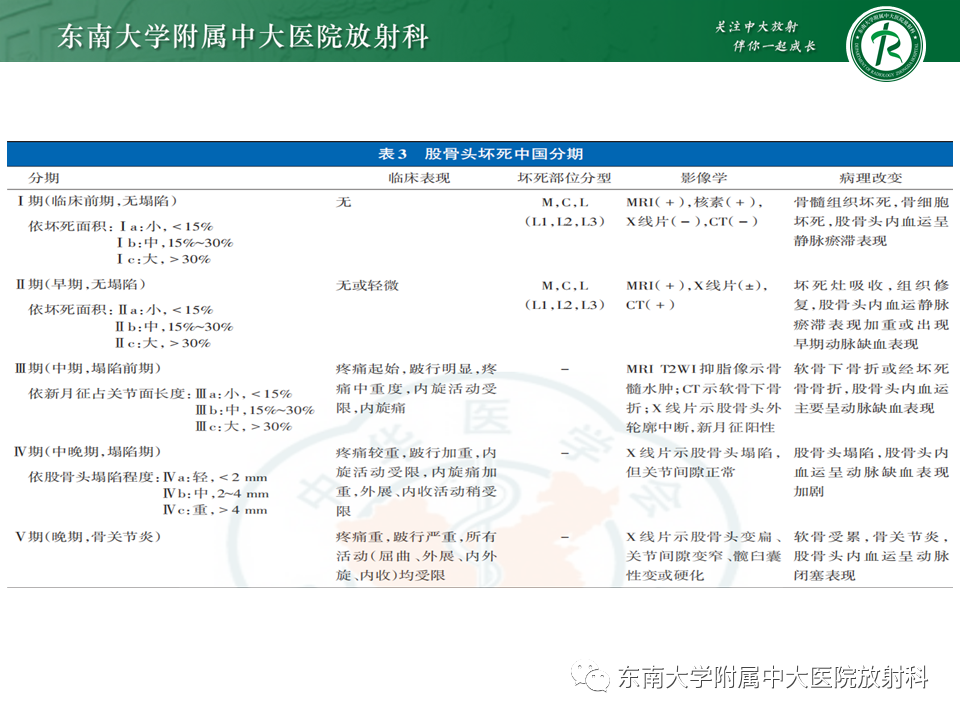Click column header 影像学
This screenshot has width=960, height=720.
click(x=704, y=178)
